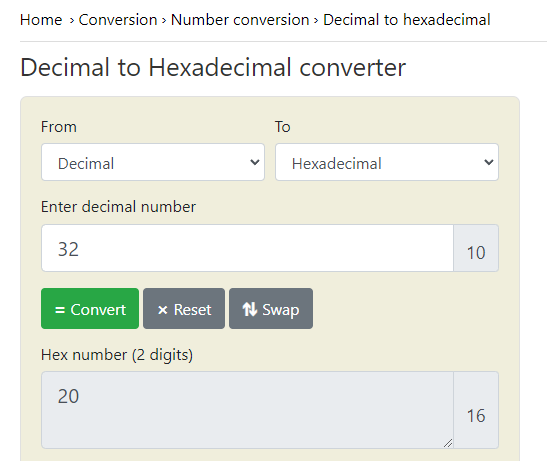Click the Swap button

(x=271, y=308)
